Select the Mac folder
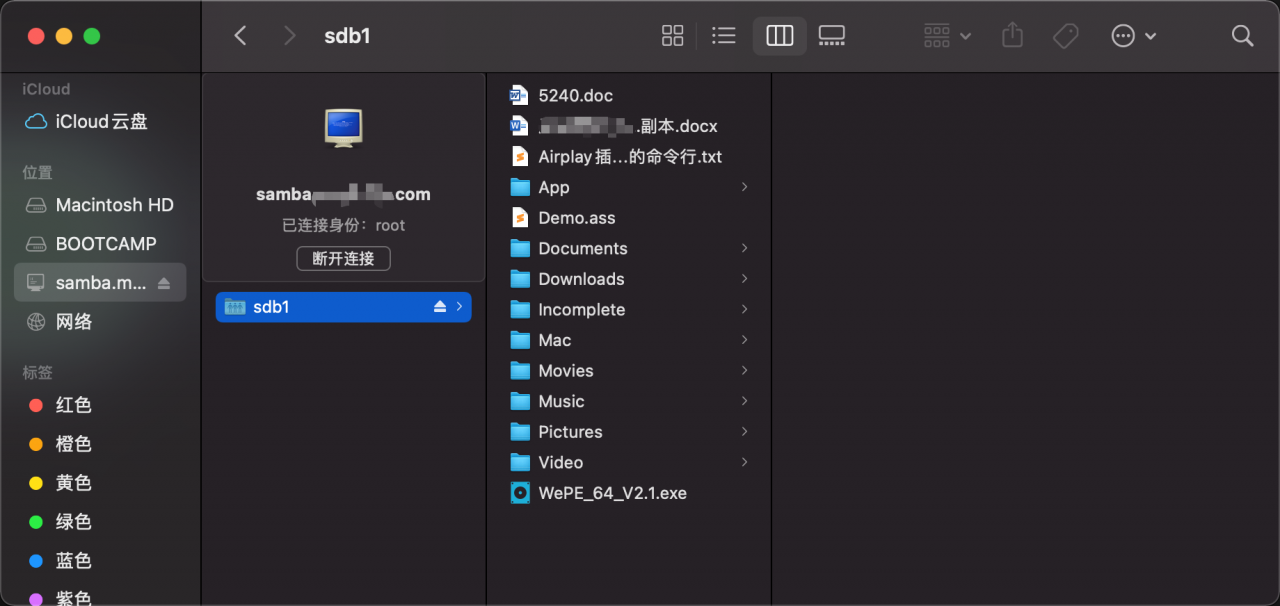 tap(629, 341)
